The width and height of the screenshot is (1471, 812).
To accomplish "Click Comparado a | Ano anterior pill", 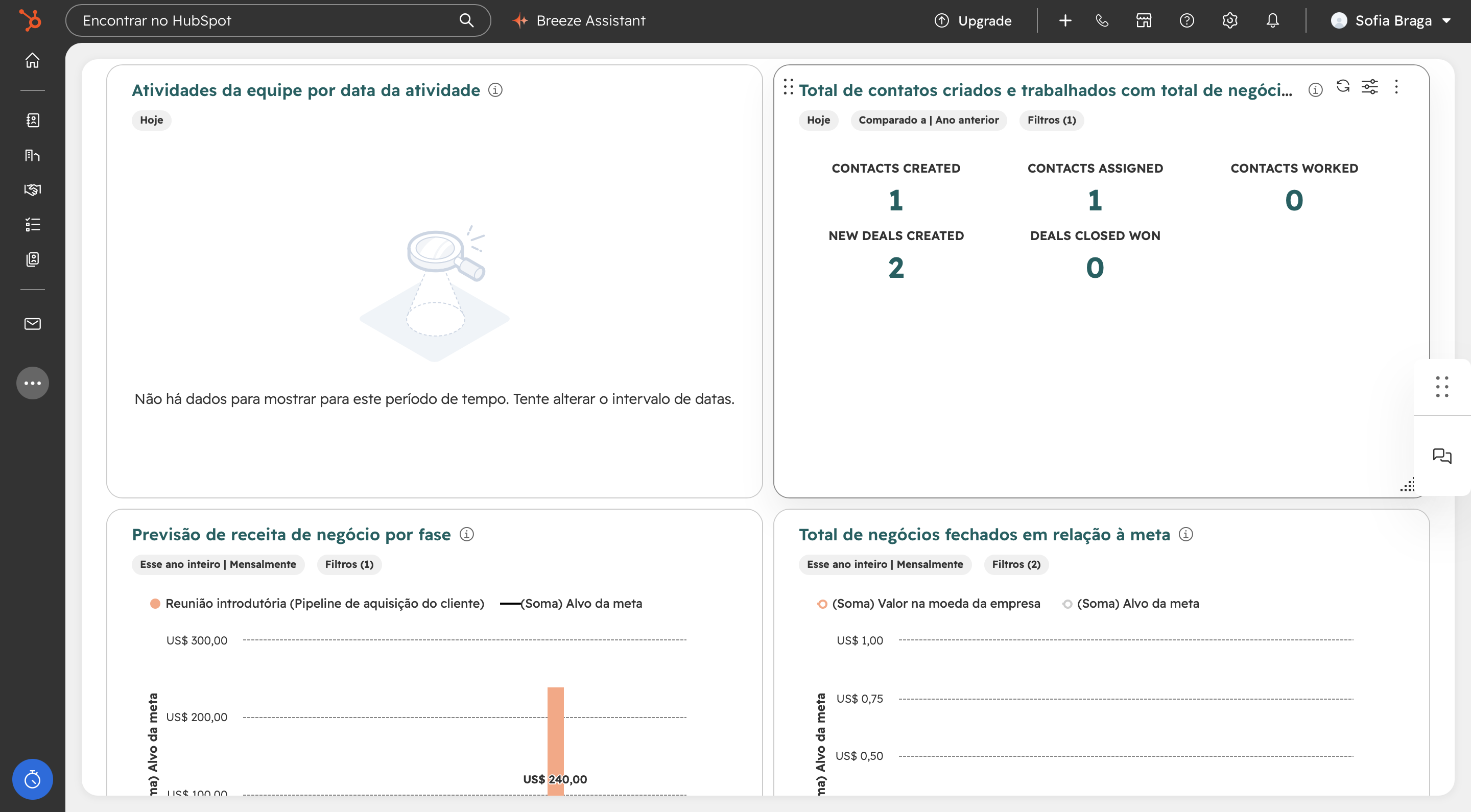I will pyautogui.click(x=929, y=120).
